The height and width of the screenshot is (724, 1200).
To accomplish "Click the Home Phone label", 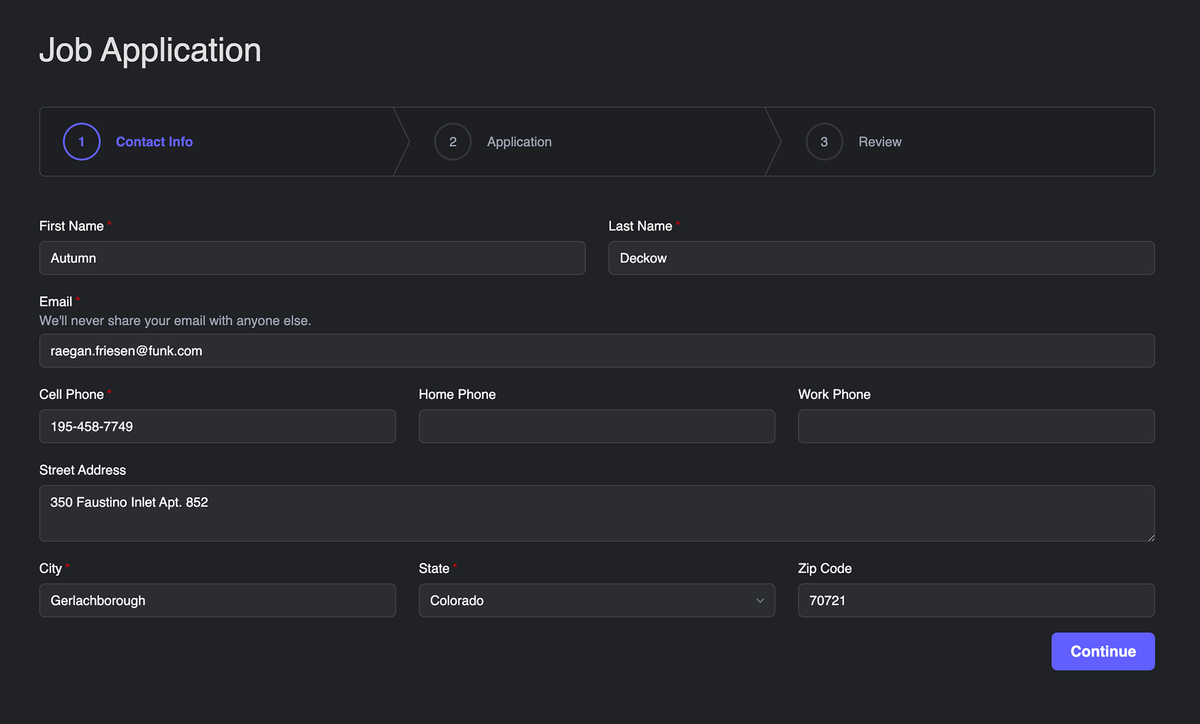I will [x=457, y=394].
